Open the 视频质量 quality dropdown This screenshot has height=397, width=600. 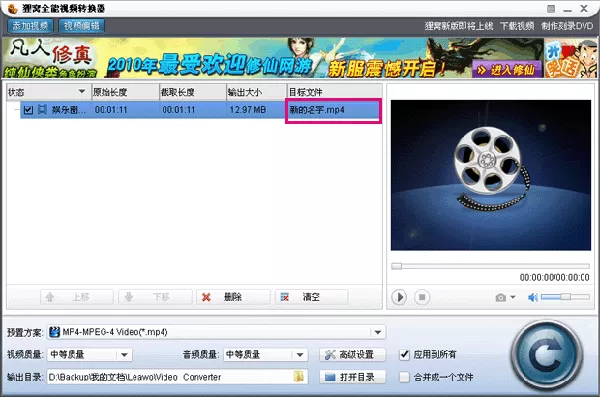[x=90, y=355]
